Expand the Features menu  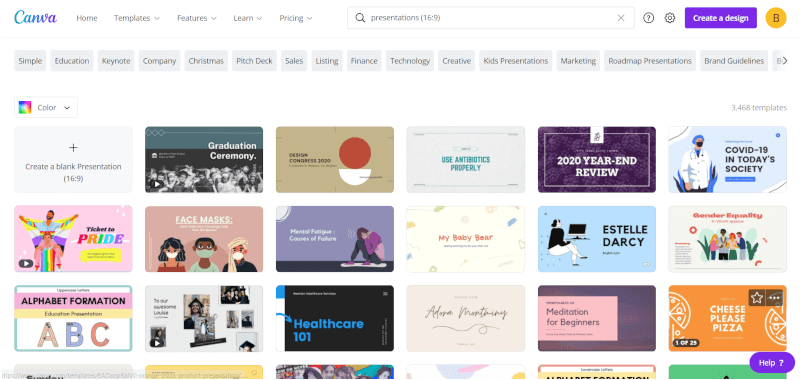[197, 18]
